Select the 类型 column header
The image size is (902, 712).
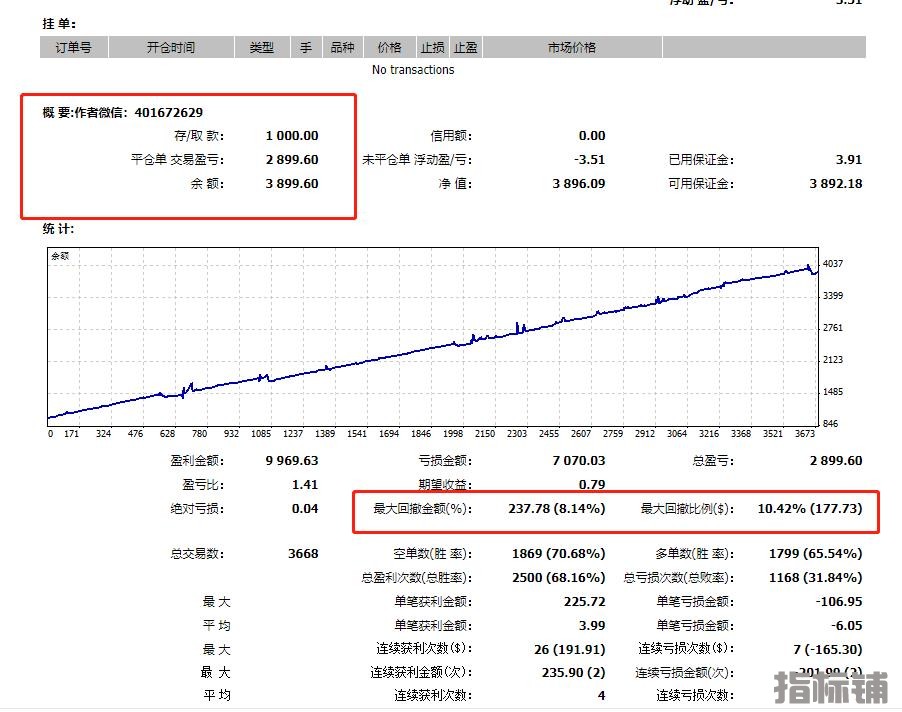261,47
